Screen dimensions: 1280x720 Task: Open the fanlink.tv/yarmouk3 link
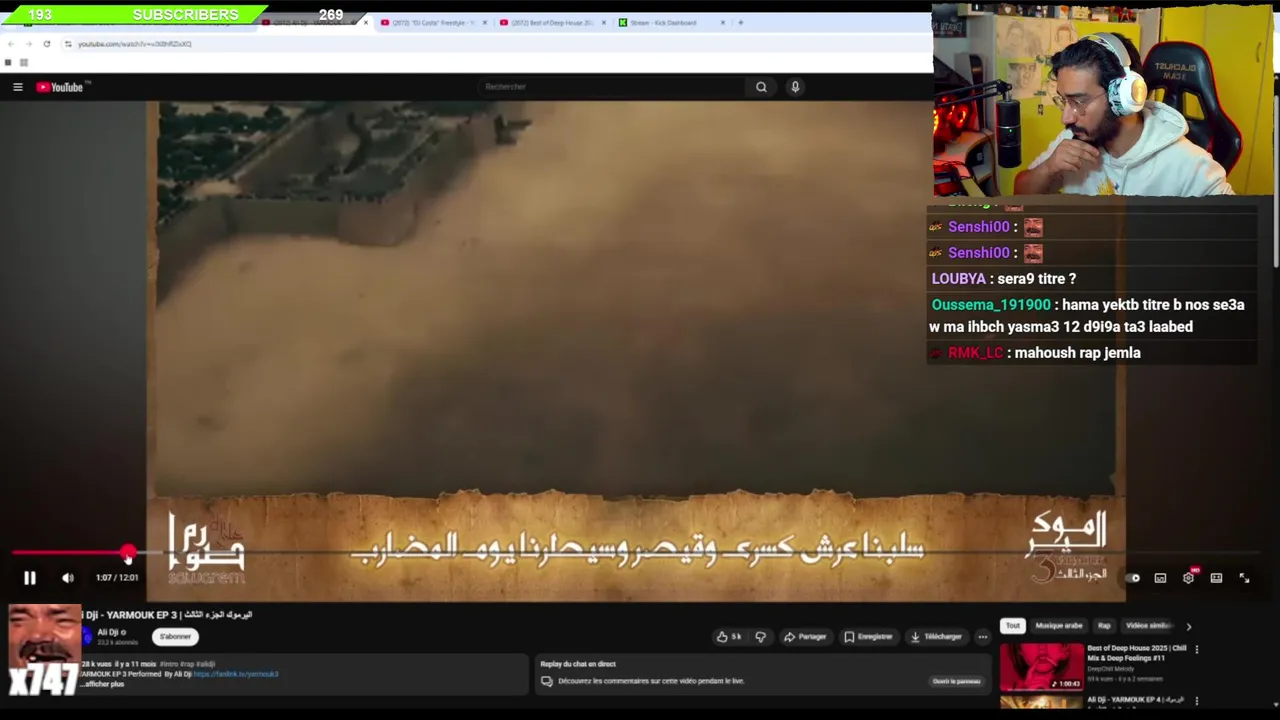click(236, 674)
